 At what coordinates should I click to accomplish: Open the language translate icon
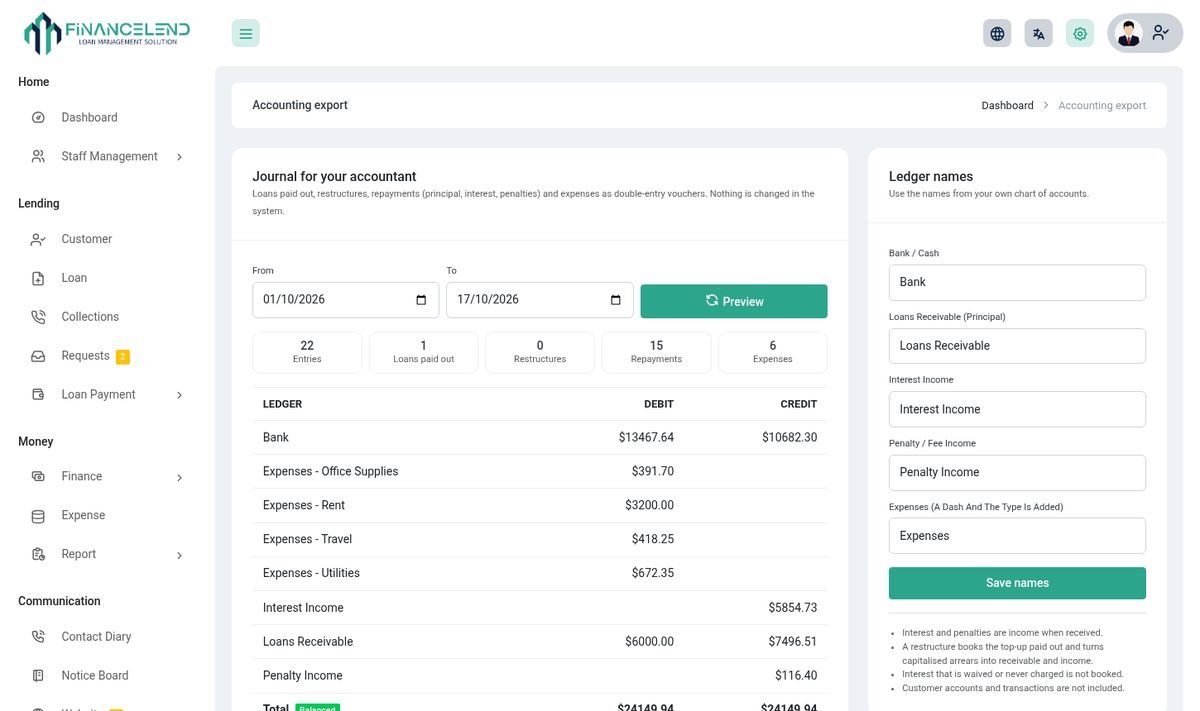pyautogui.click(x=1039, y=33)
